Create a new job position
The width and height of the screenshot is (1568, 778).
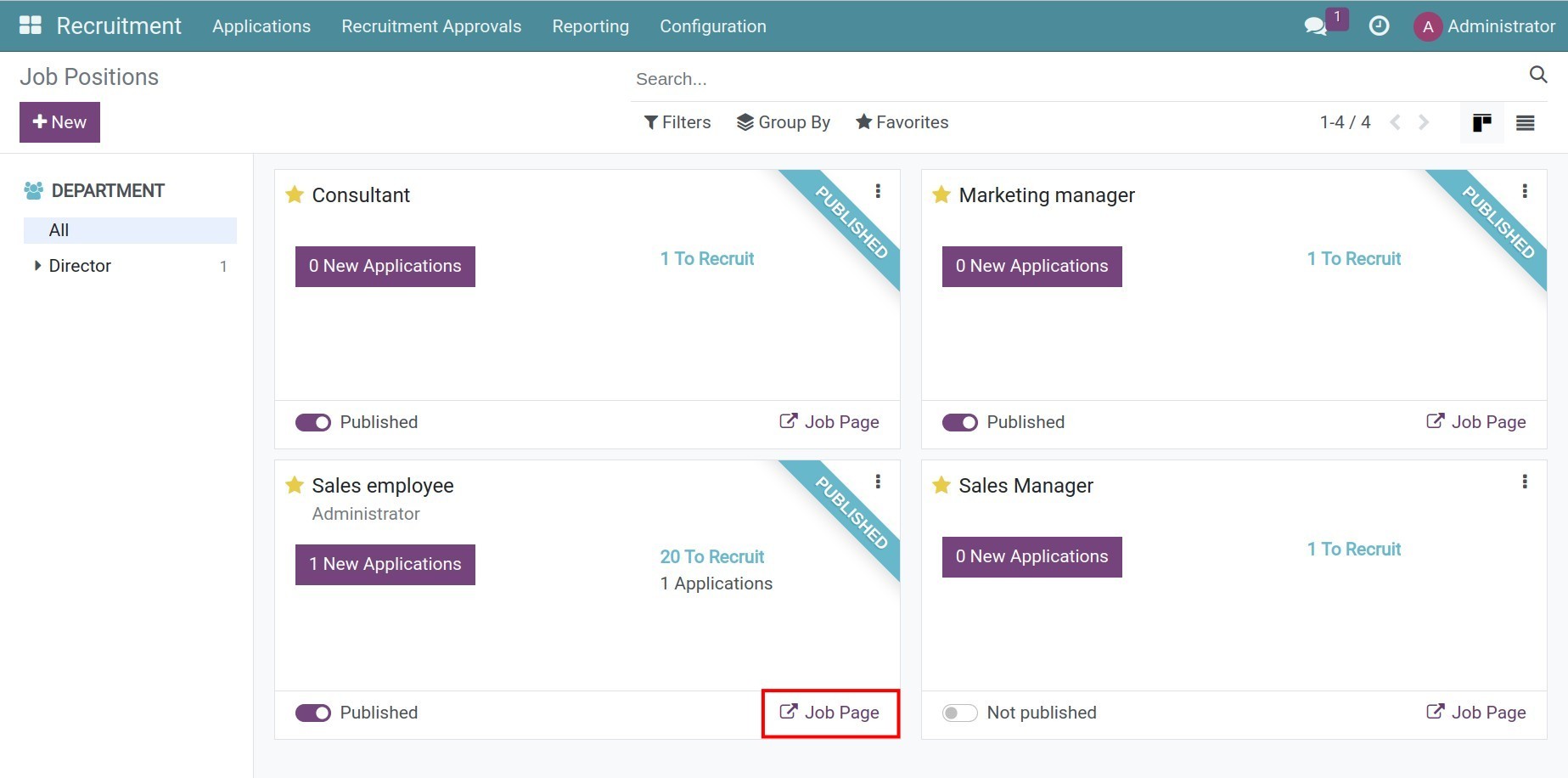click(59, 122)
